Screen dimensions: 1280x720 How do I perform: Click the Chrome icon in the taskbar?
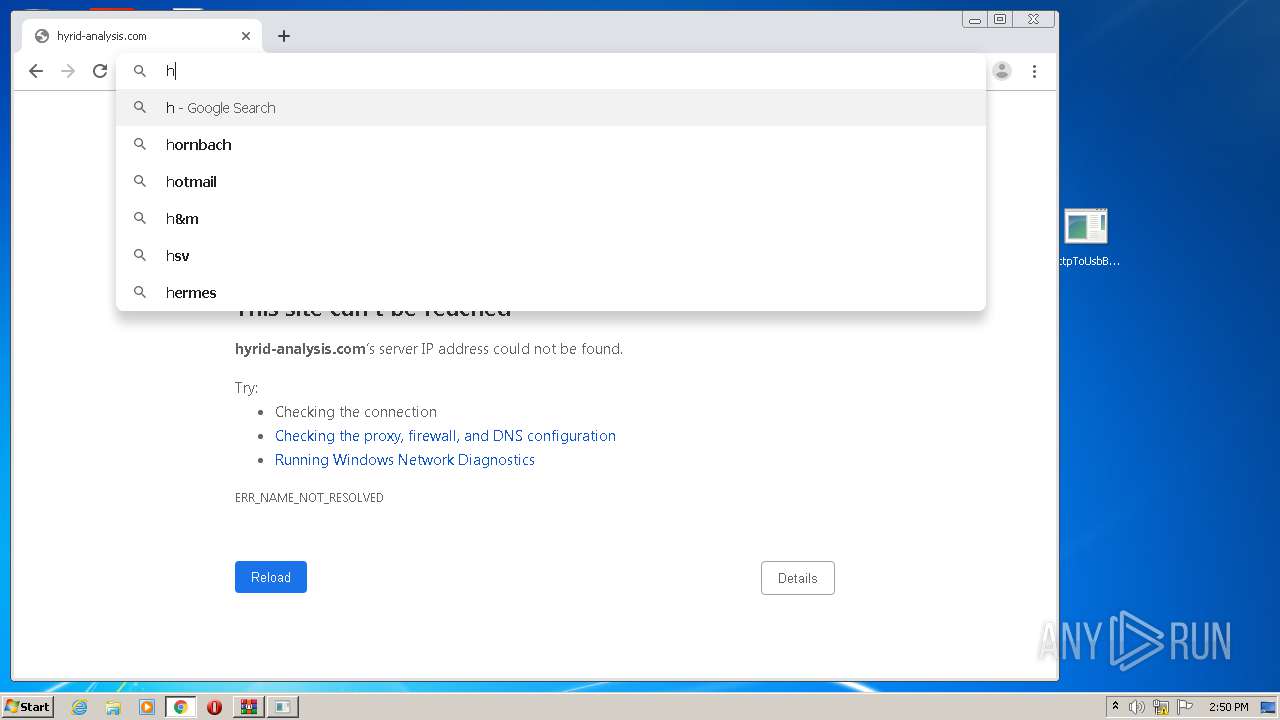pyautogui.click(x=181, y=707)
